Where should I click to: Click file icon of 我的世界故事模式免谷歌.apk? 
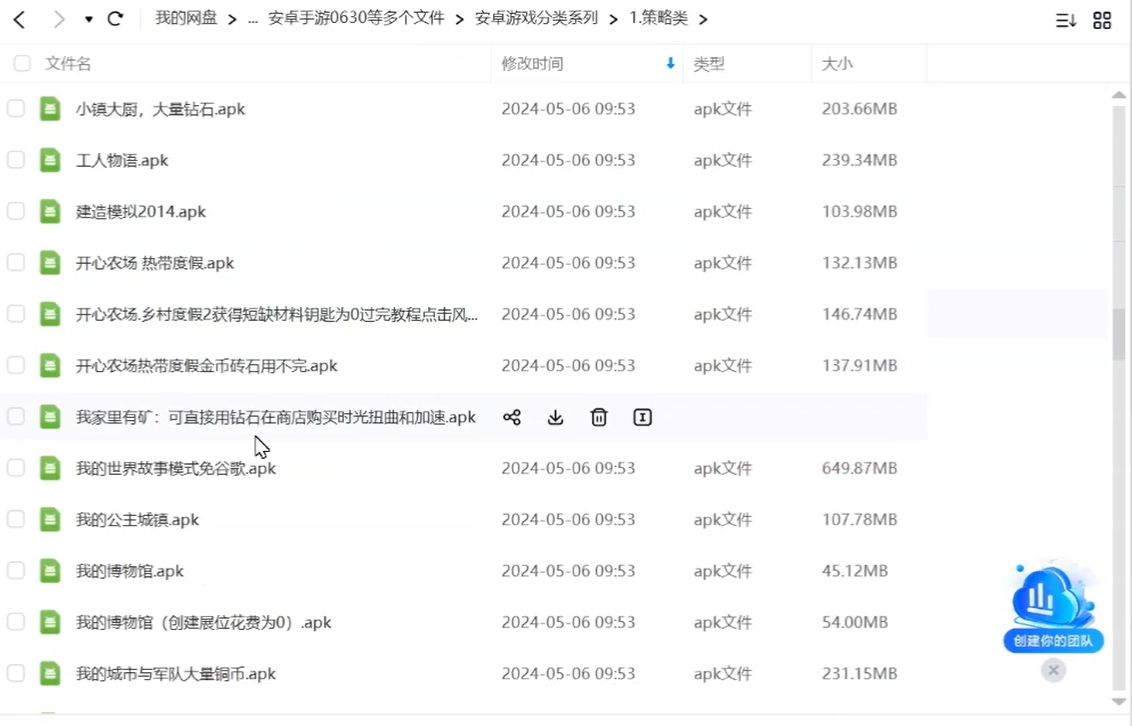pyautogui.click(x=50, y=468)
